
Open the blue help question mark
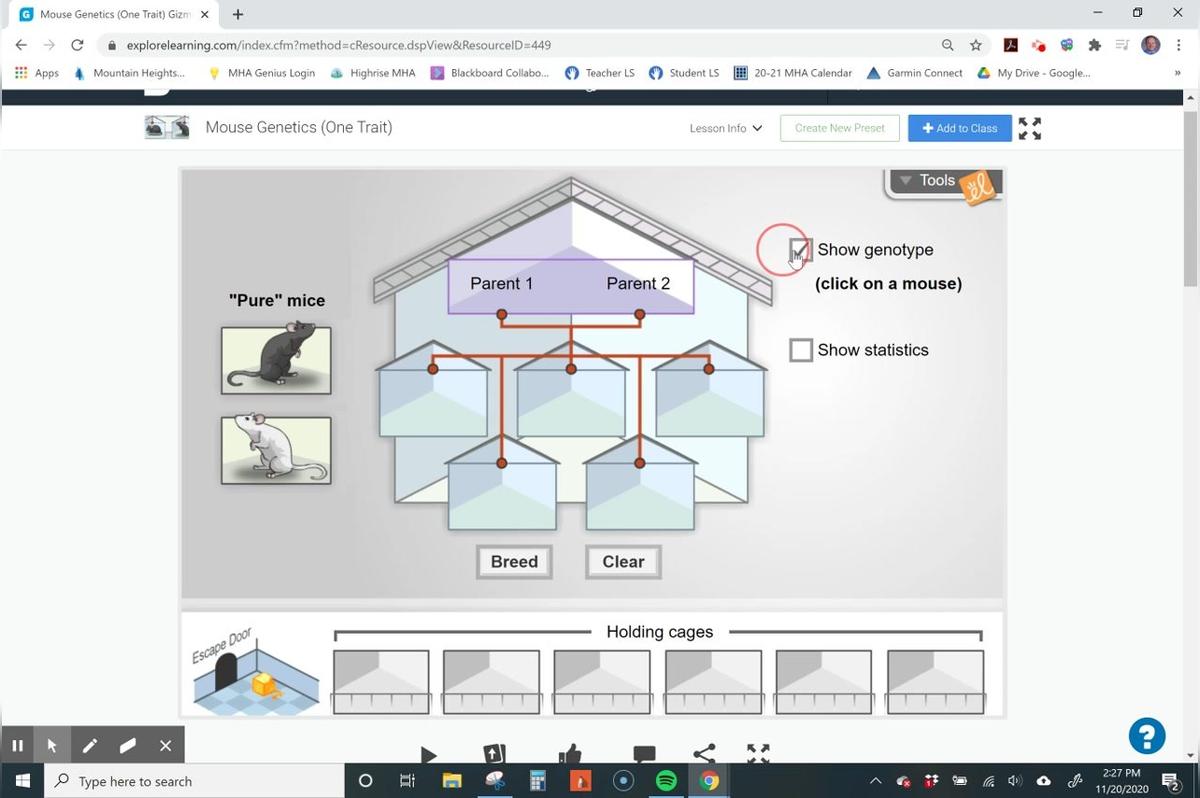tap(1147, 736)
